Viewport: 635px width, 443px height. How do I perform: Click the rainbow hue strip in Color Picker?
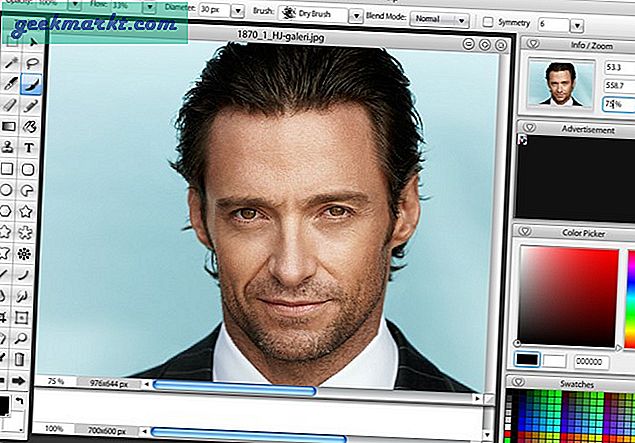tap(631, 300)
